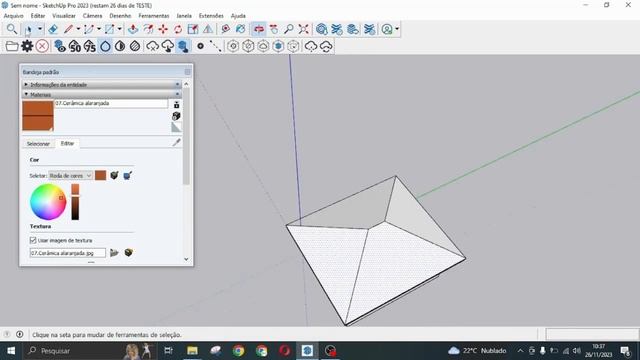Toggle the hatched striped drop icon
The image size is (640, 360).
click(x=135, y=46)
